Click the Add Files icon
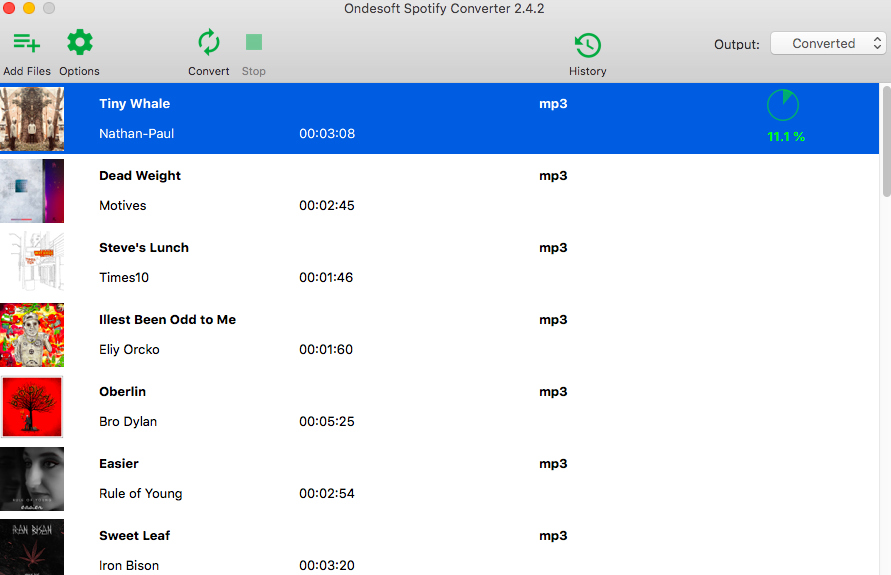Image resolution: width=891 pixels, height=575 pixels. (x=27, y=43)
